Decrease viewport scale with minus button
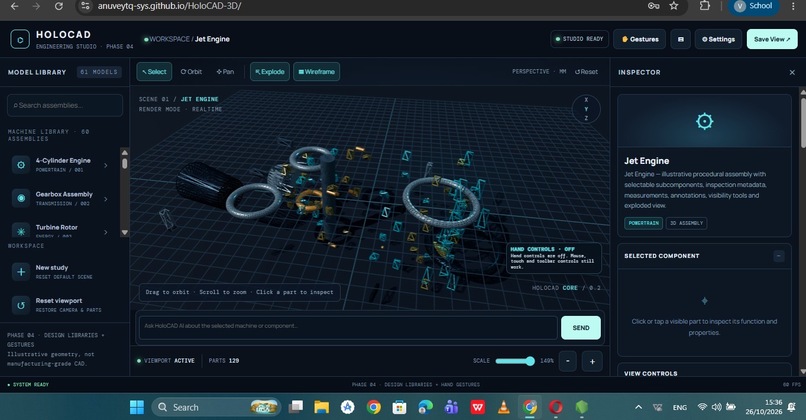This screenshot has width=806, height=420. (567, 361)
